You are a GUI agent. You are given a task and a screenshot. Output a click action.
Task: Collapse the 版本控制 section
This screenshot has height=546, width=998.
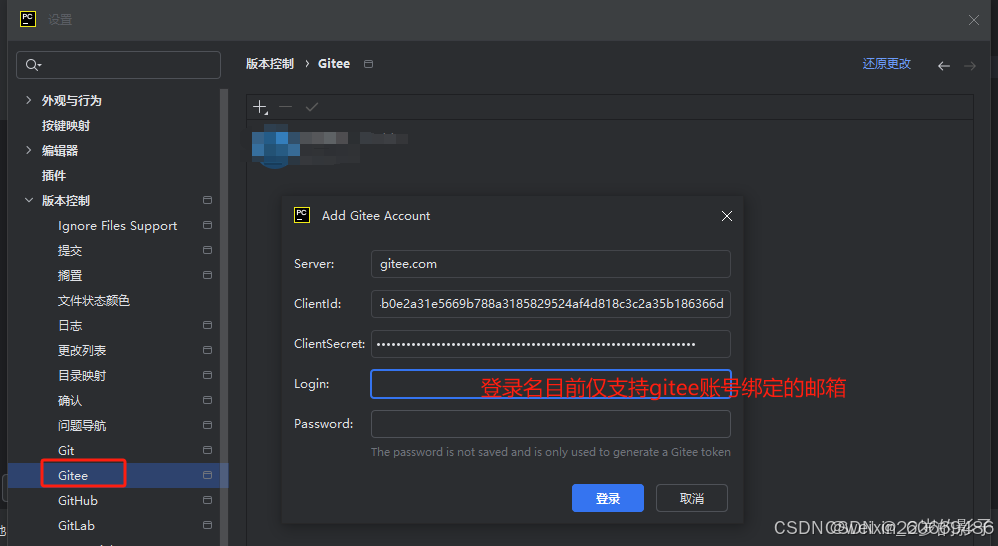coord(28,200)
